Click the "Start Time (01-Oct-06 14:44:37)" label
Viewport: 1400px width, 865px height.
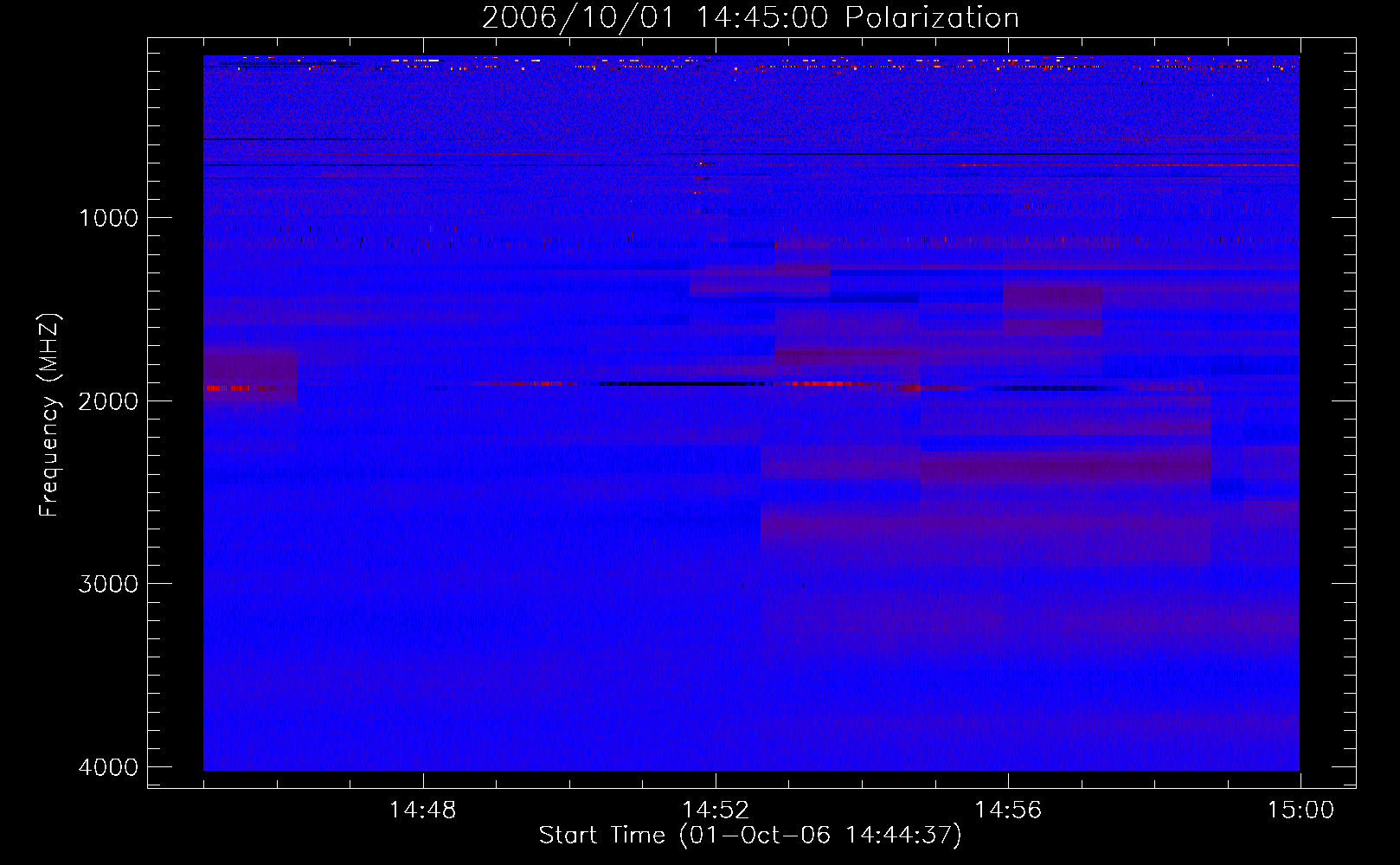750,836
